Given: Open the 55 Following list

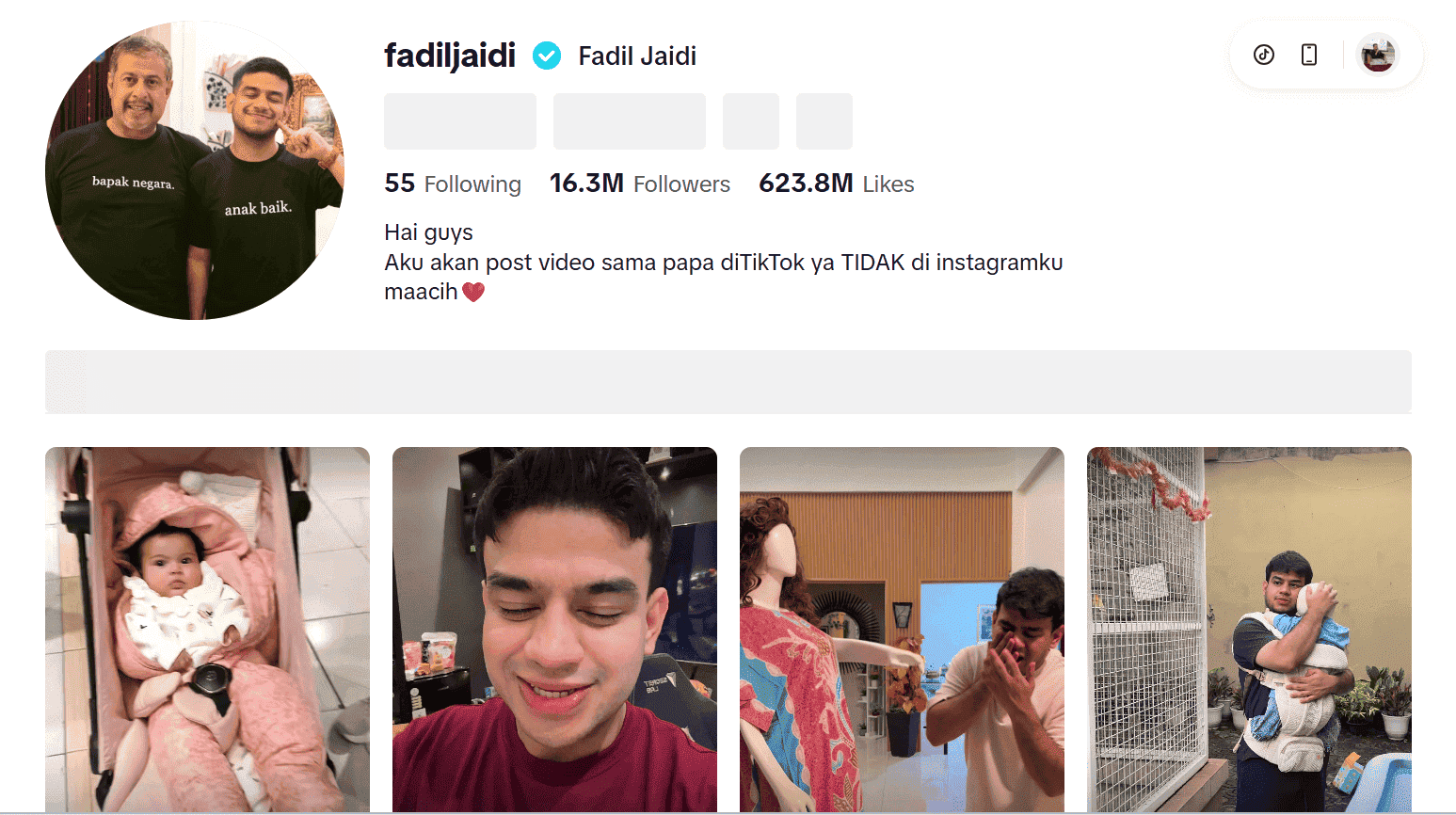Looking at the screenshot, I should click(x=453, y=184).
